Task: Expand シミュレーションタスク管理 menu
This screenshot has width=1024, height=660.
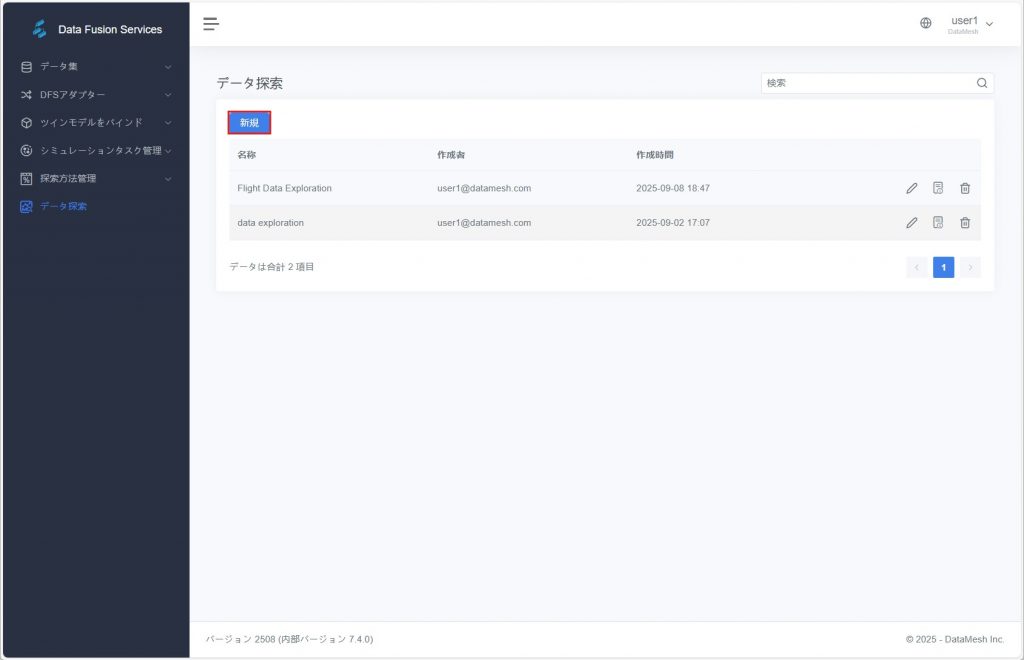Action: pos(95,151)
